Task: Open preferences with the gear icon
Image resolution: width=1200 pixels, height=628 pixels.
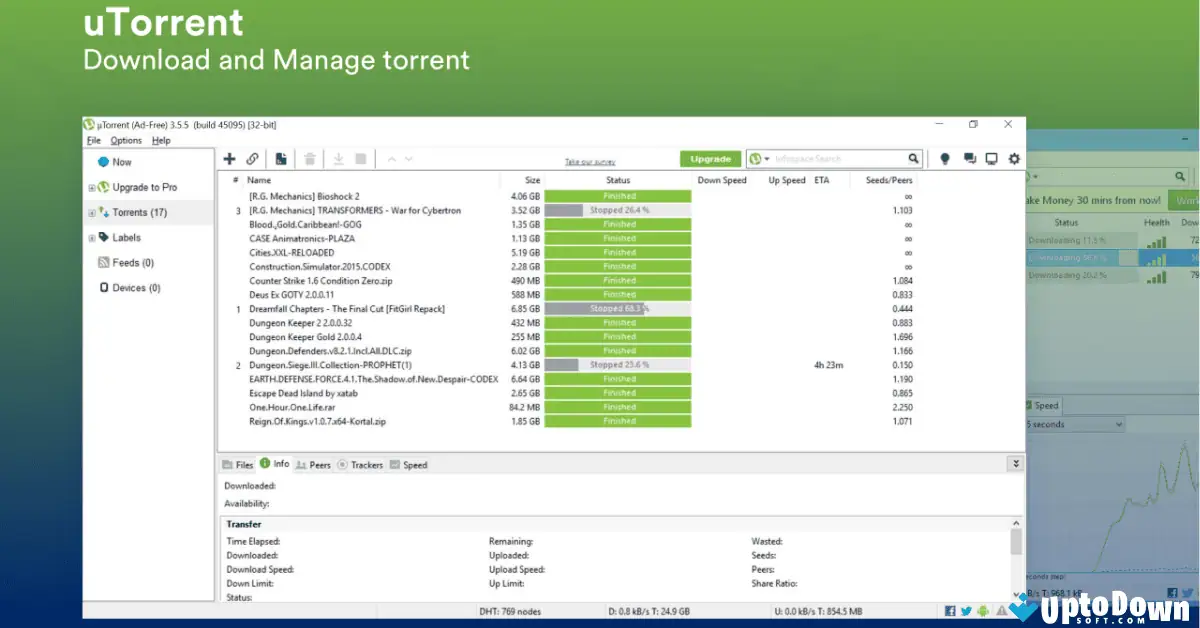Action: point(1013,158)
